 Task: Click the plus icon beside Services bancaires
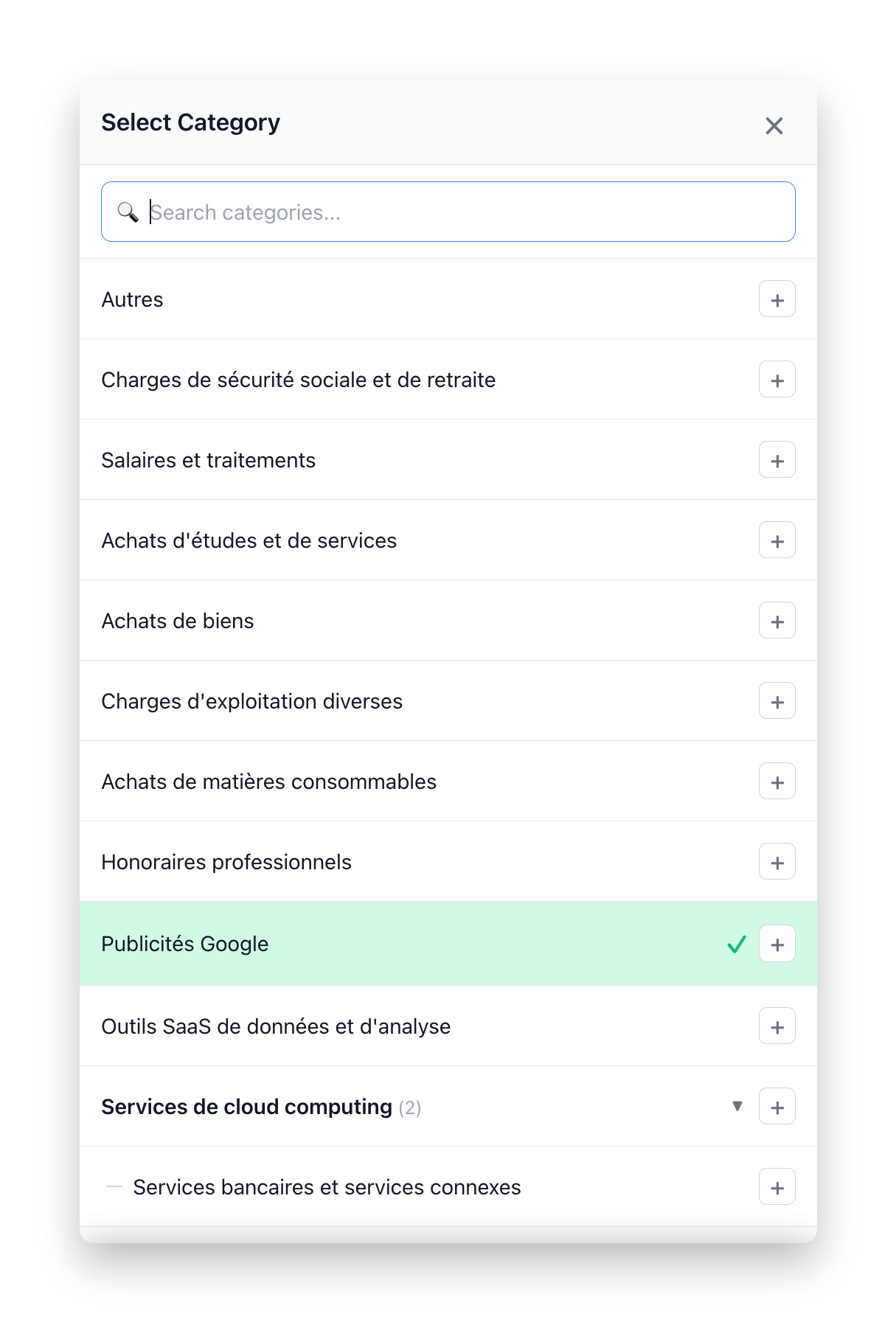coord(777,1186)
